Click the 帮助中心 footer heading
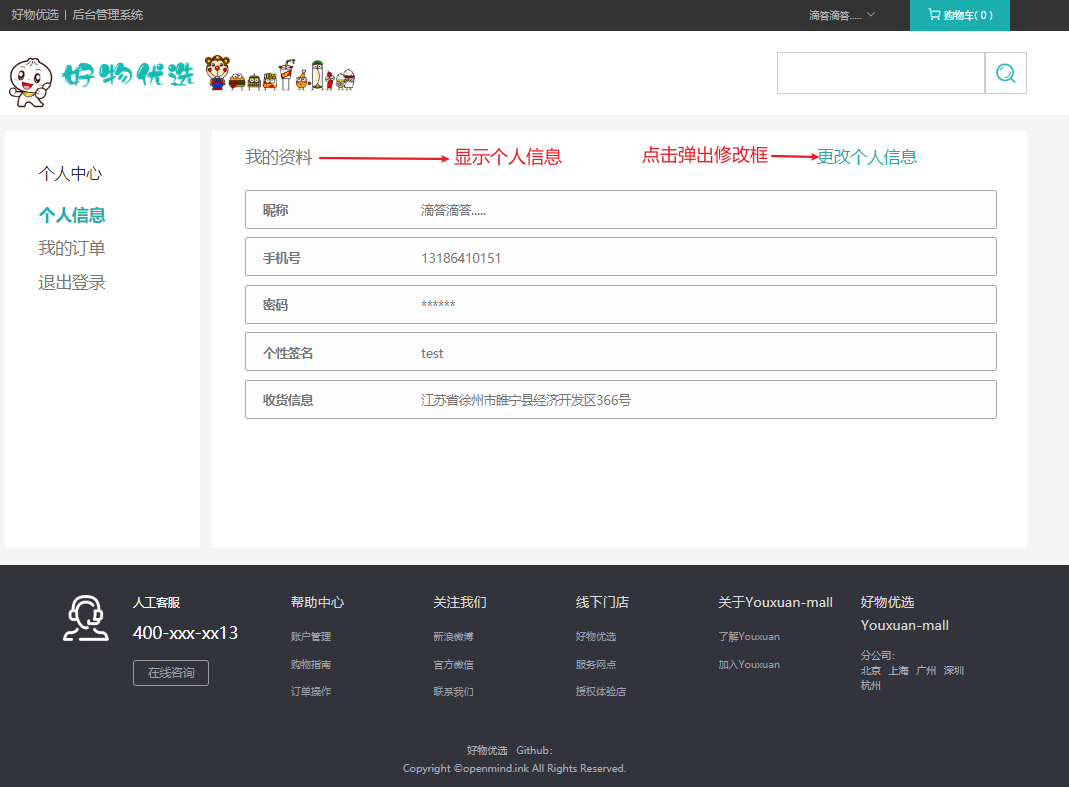This screenshot has width=1069, height=787. point(317,602)
